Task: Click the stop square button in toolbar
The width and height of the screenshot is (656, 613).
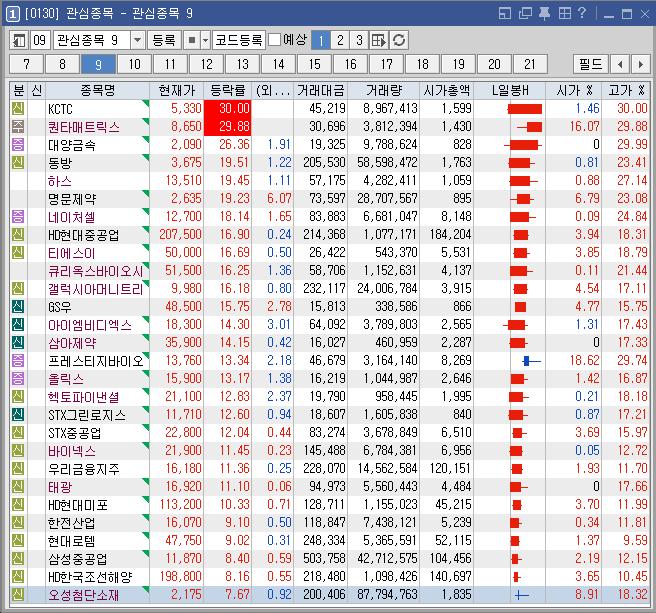Action: tap(192, 40)
